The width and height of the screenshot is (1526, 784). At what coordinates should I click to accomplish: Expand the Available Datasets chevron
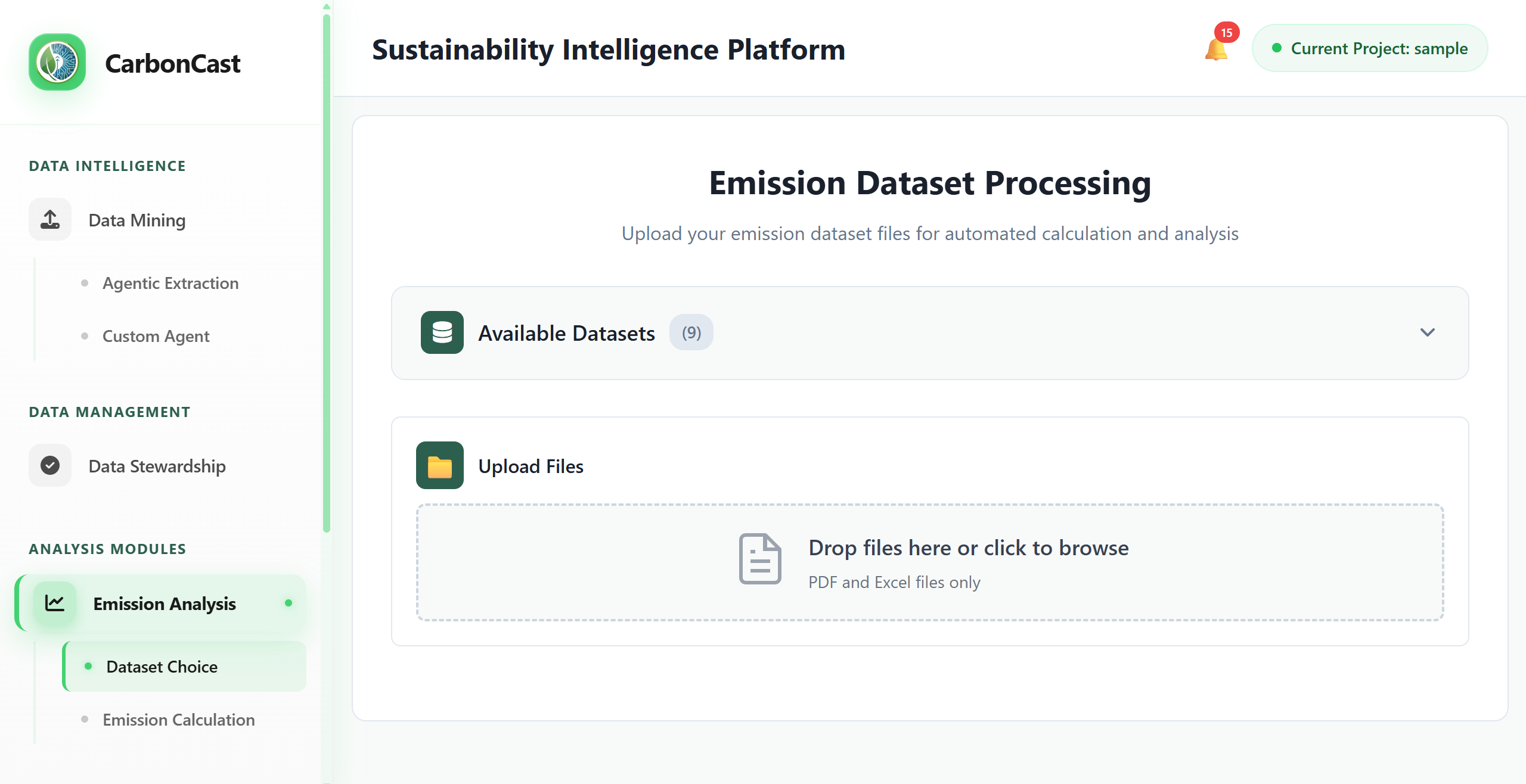click(x=1427, y=332)
